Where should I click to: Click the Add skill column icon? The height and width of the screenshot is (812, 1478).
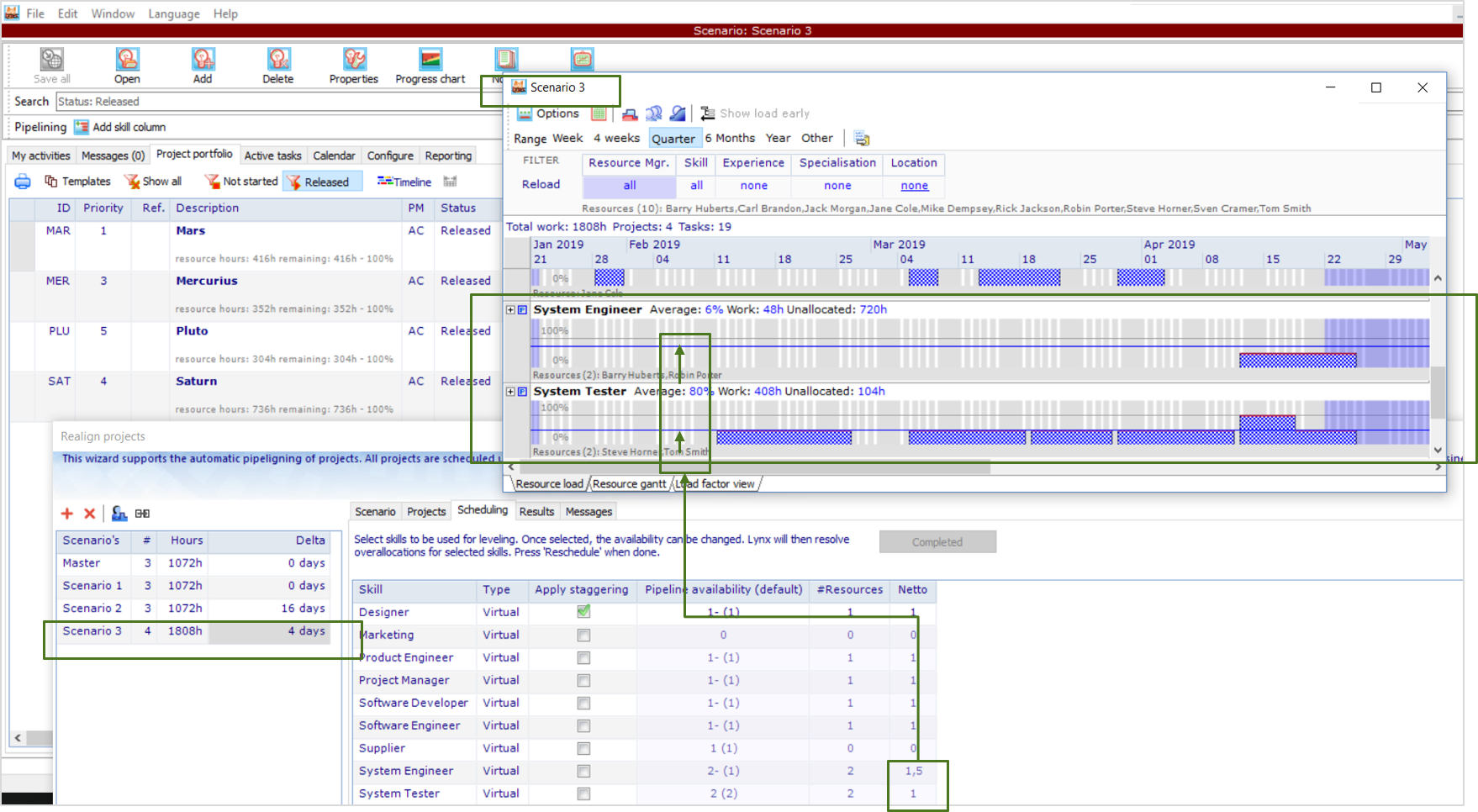81,127
